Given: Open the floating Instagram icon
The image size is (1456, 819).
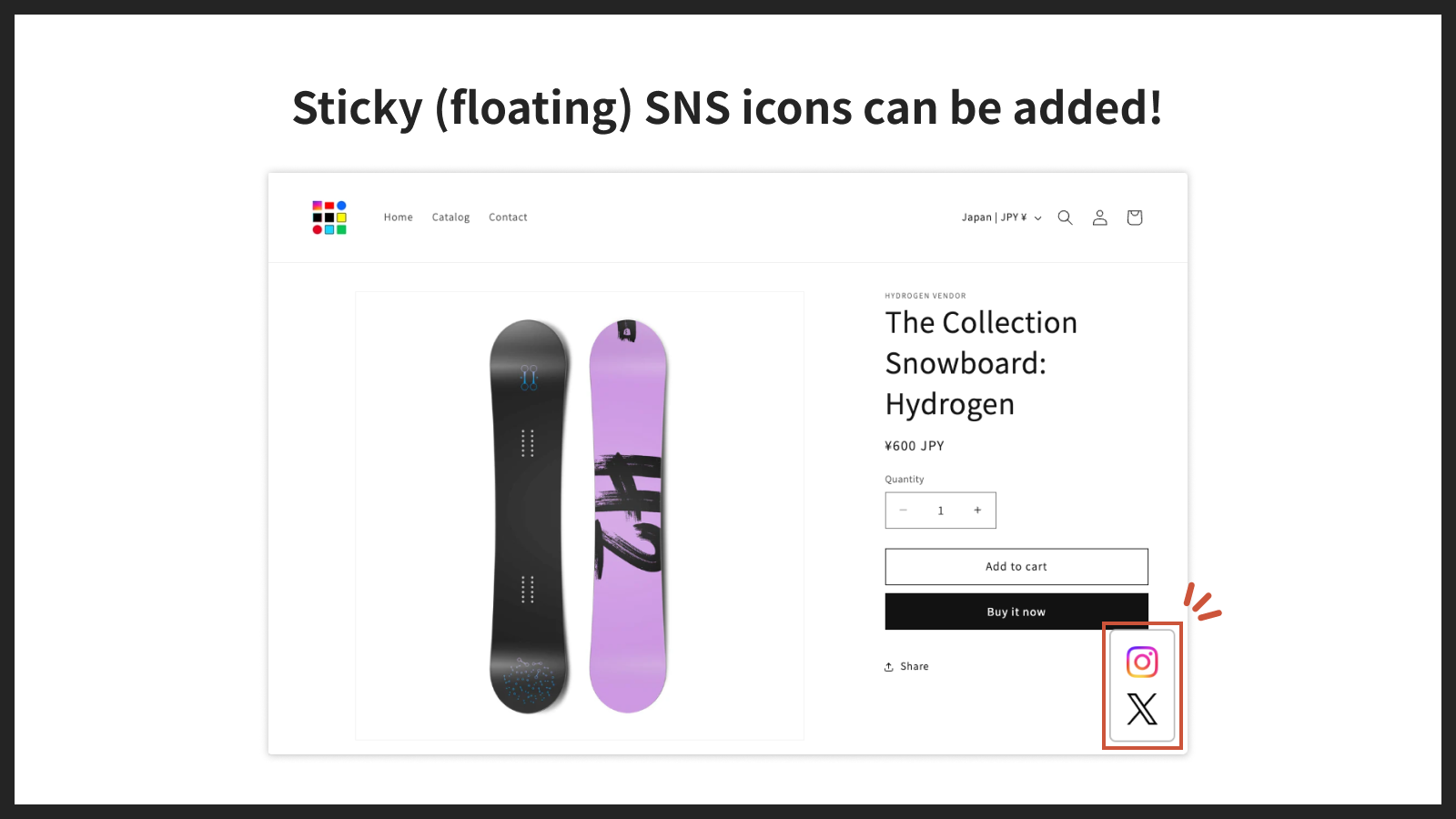Looking at the screenshot, I should pyautogui.click(x=1142, y=662).
